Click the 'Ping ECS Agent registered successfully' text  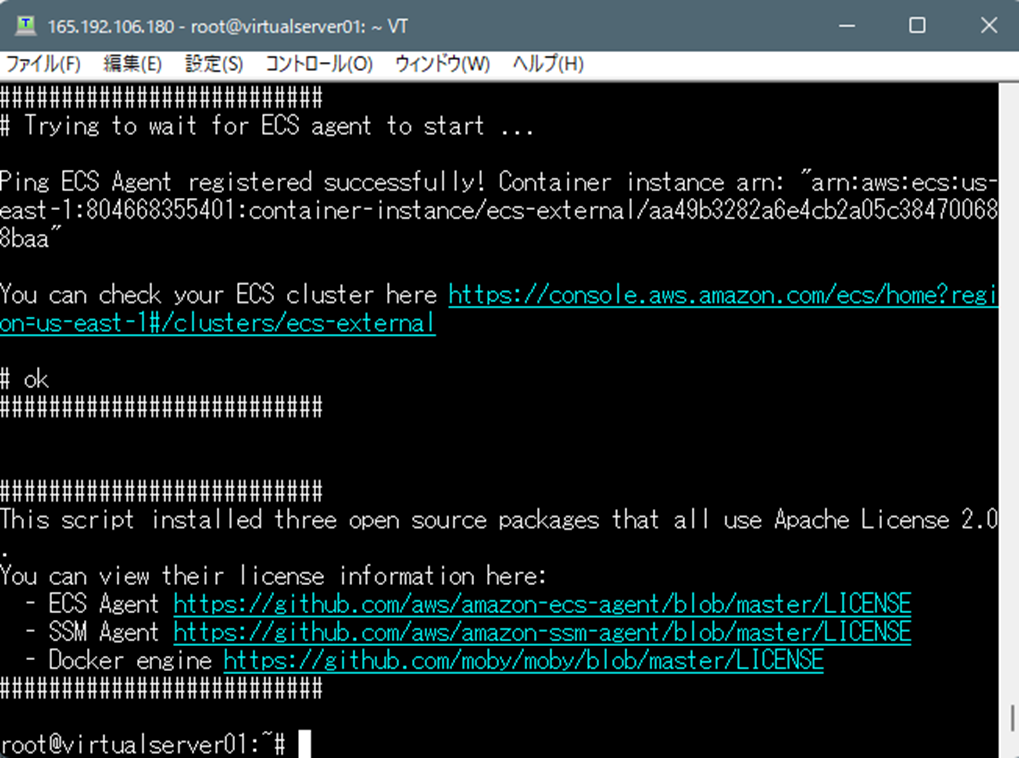pyautogui.click(x=242, y=182)
